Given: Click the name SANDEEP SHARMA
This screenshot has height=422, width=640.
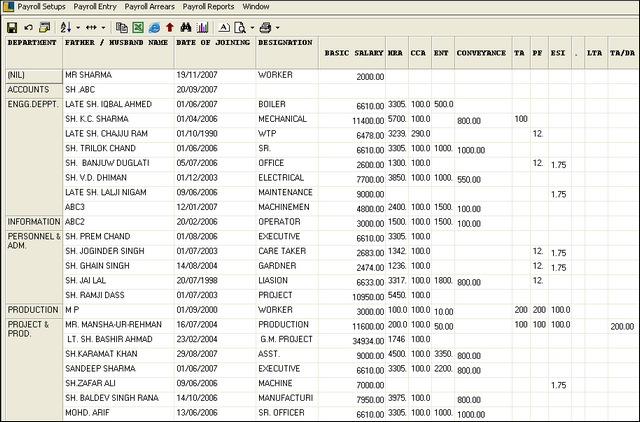Looking at the screenshot, I should 100,369.
